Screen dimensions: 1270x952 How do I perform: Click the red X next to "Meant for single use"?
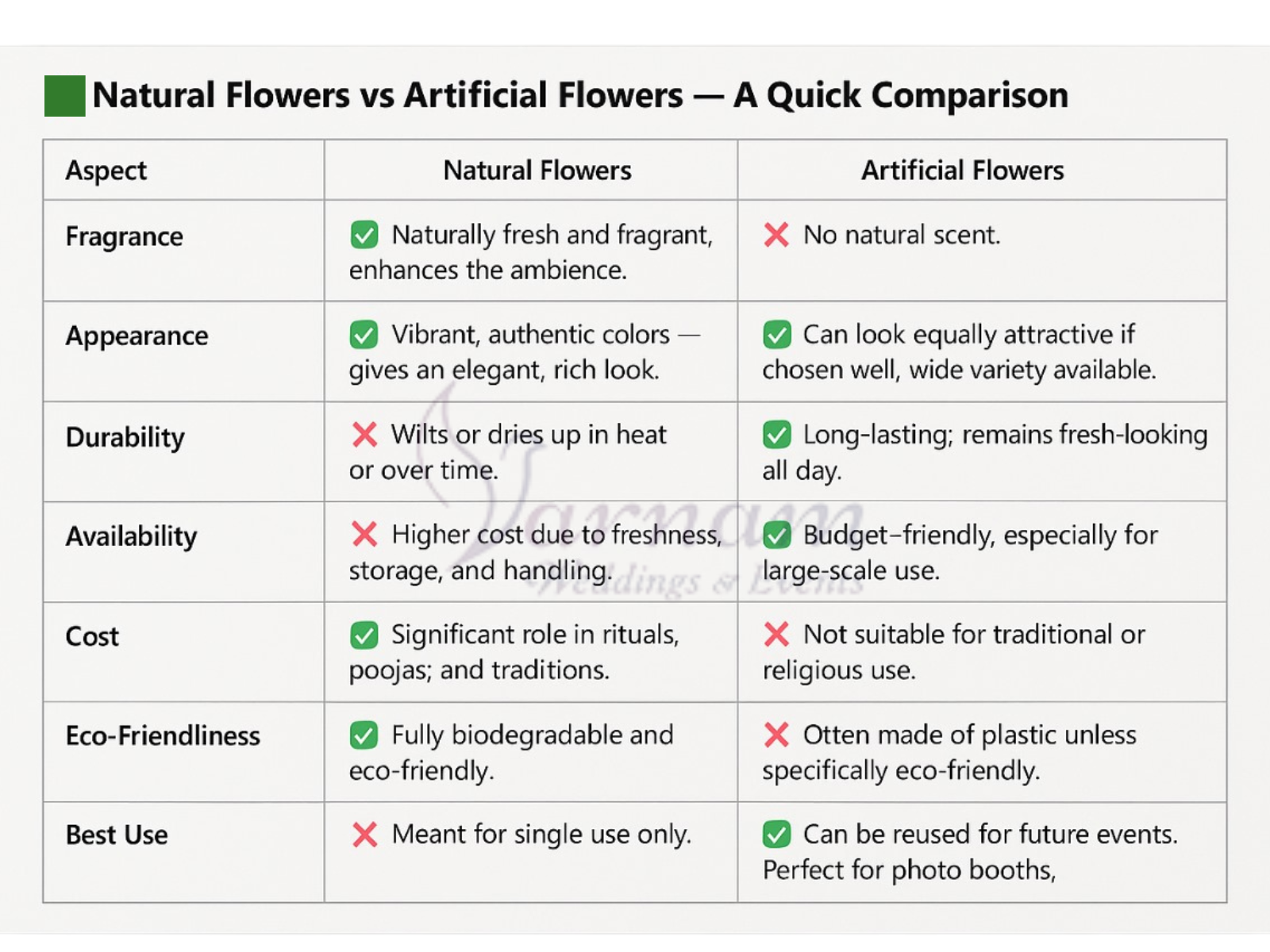tap(364, 835)
